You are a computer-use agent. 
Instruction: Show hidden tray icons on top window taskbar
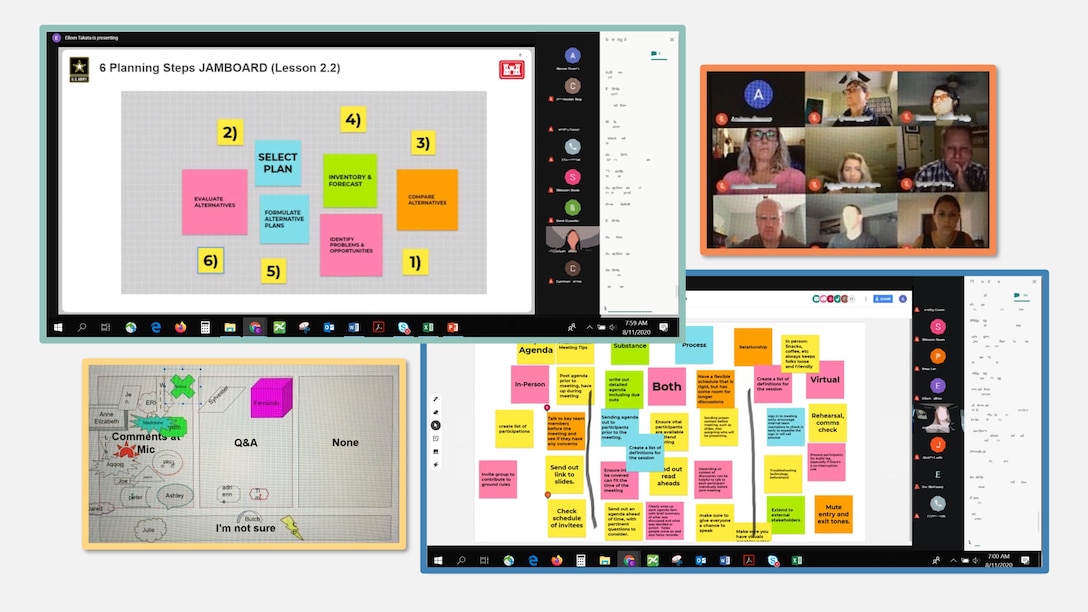click(x=589, y=328)
